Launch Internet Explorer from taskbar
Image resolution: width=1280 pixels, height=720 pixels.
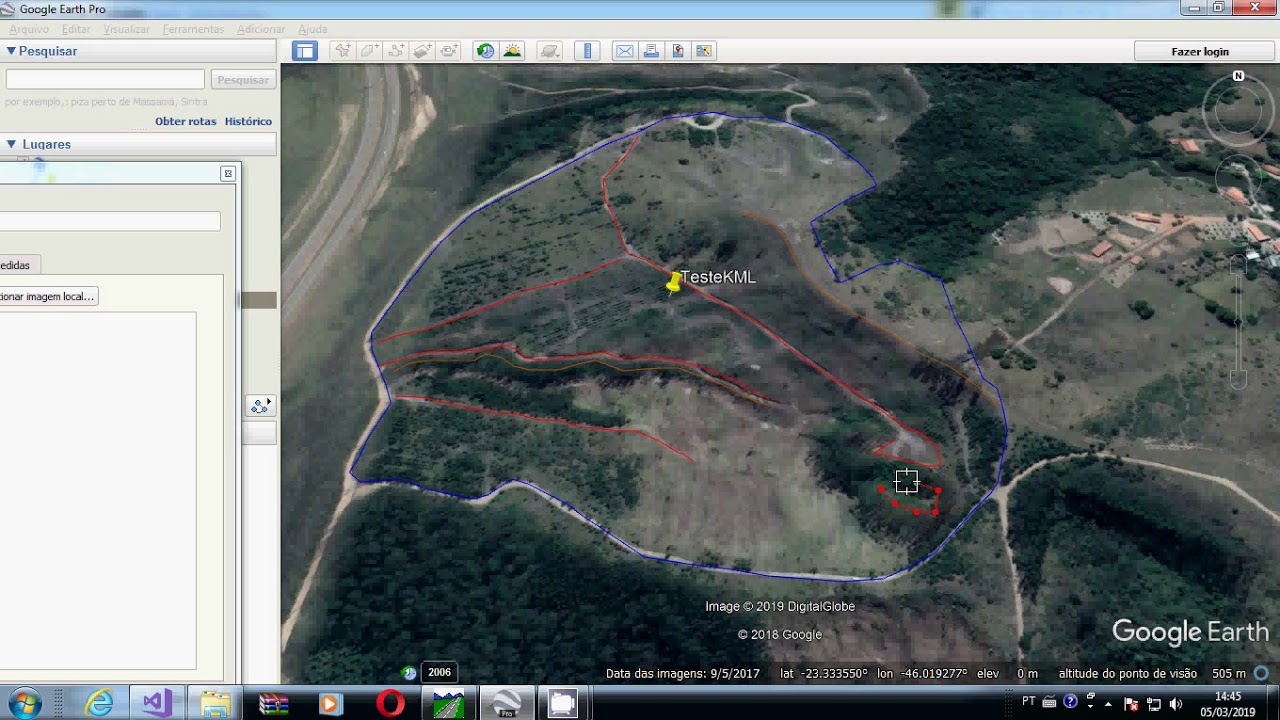[99, 704]
